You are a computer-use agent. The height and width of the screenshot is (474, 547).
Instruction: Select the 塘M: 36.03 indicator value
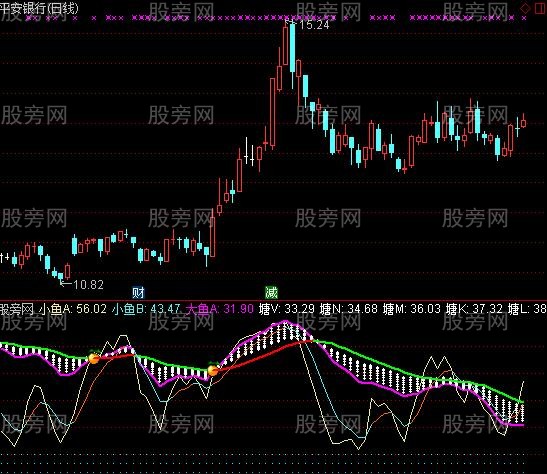click(x=411, y=309)
